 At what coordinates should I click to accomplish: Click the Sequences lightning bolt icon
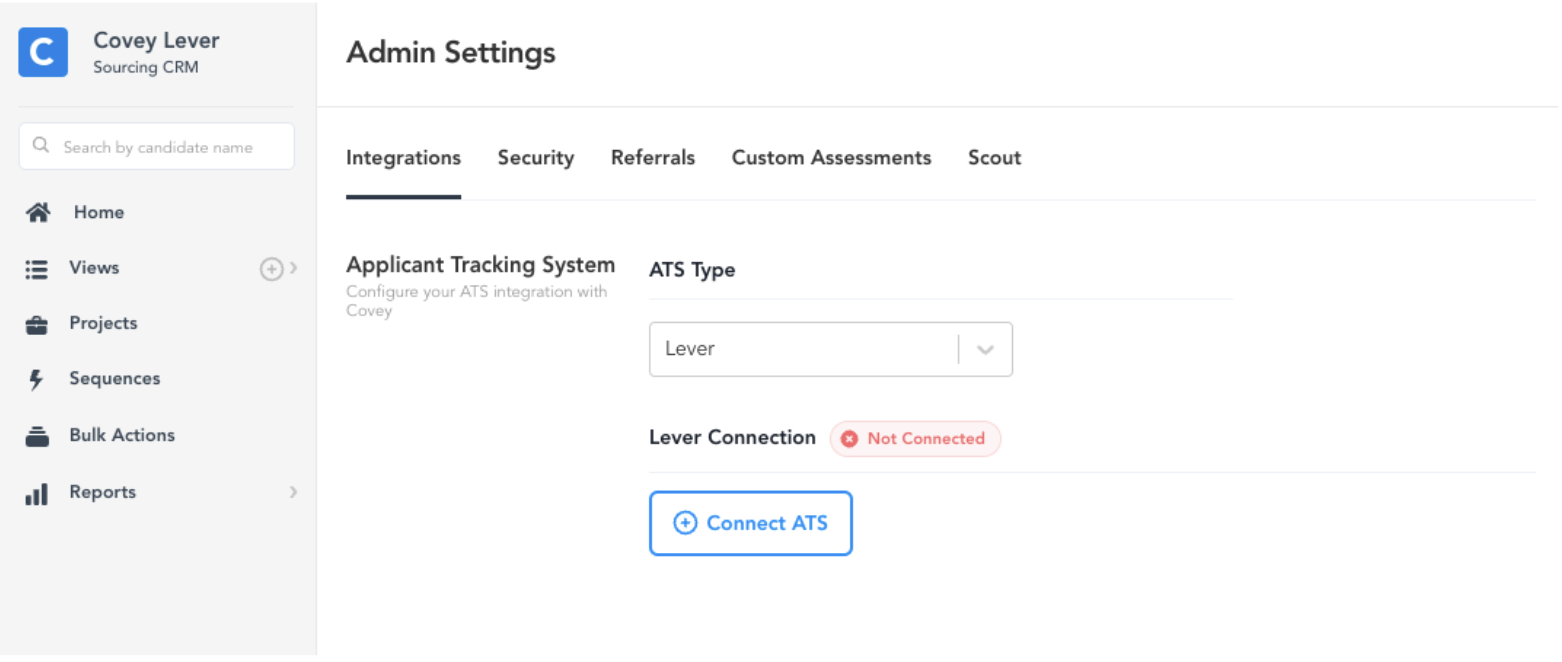[37, 379]
